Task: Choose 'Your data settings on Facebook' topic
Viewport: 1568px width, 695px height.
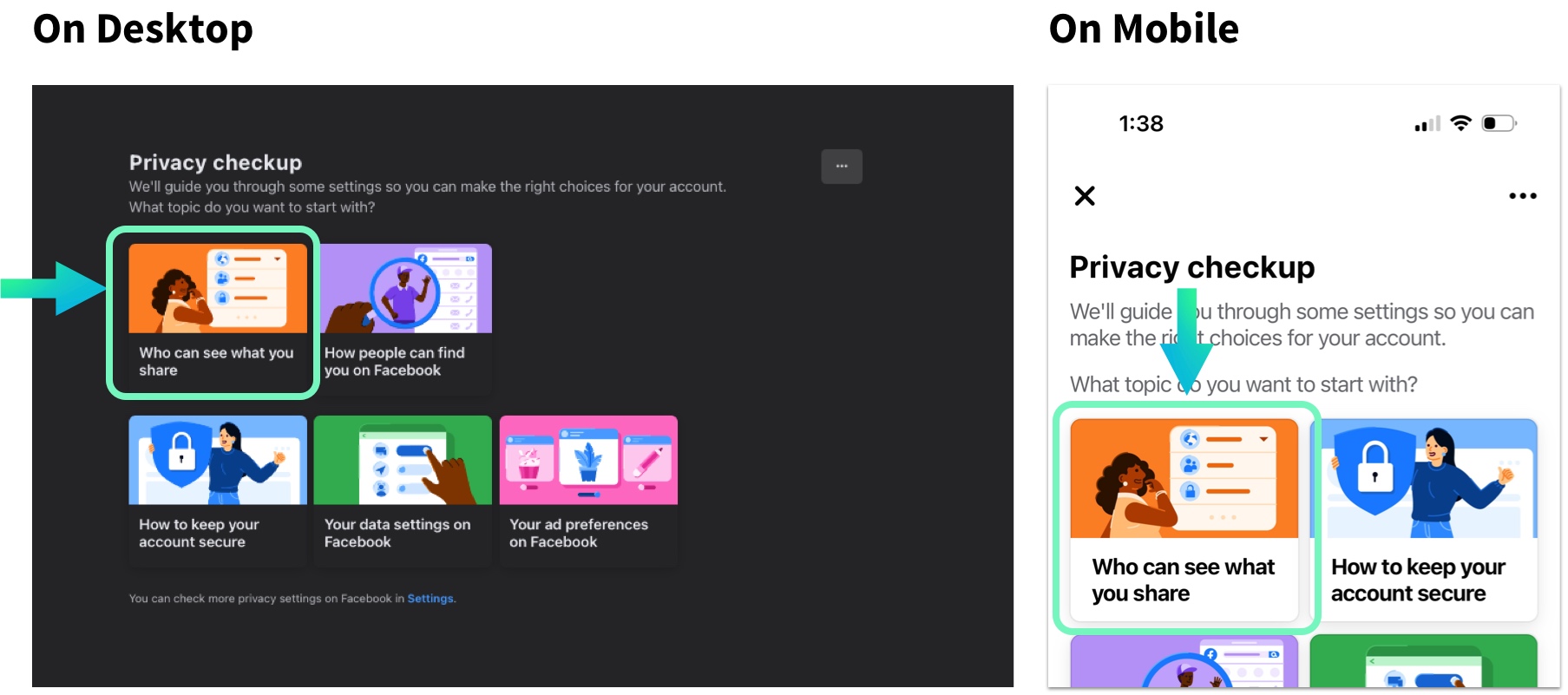Action: (x=402, y=488)
